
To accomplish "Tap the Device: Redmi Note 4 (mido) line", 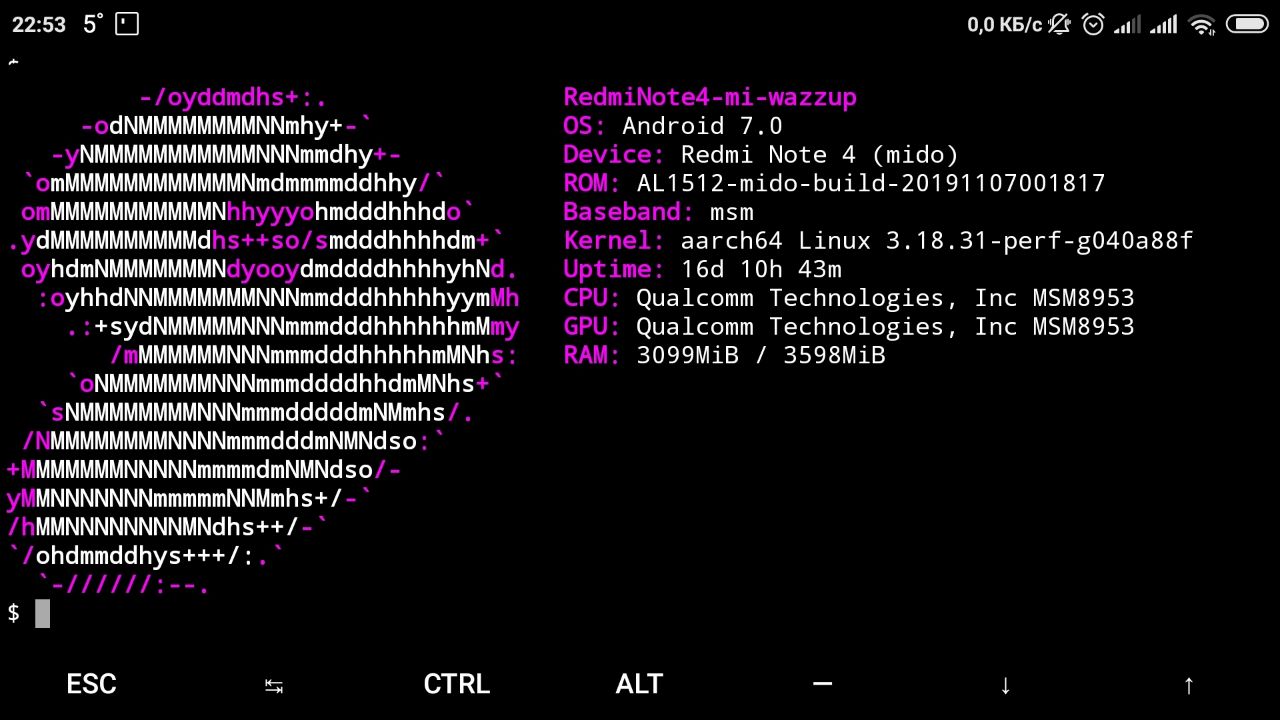I will coord(761,155).
